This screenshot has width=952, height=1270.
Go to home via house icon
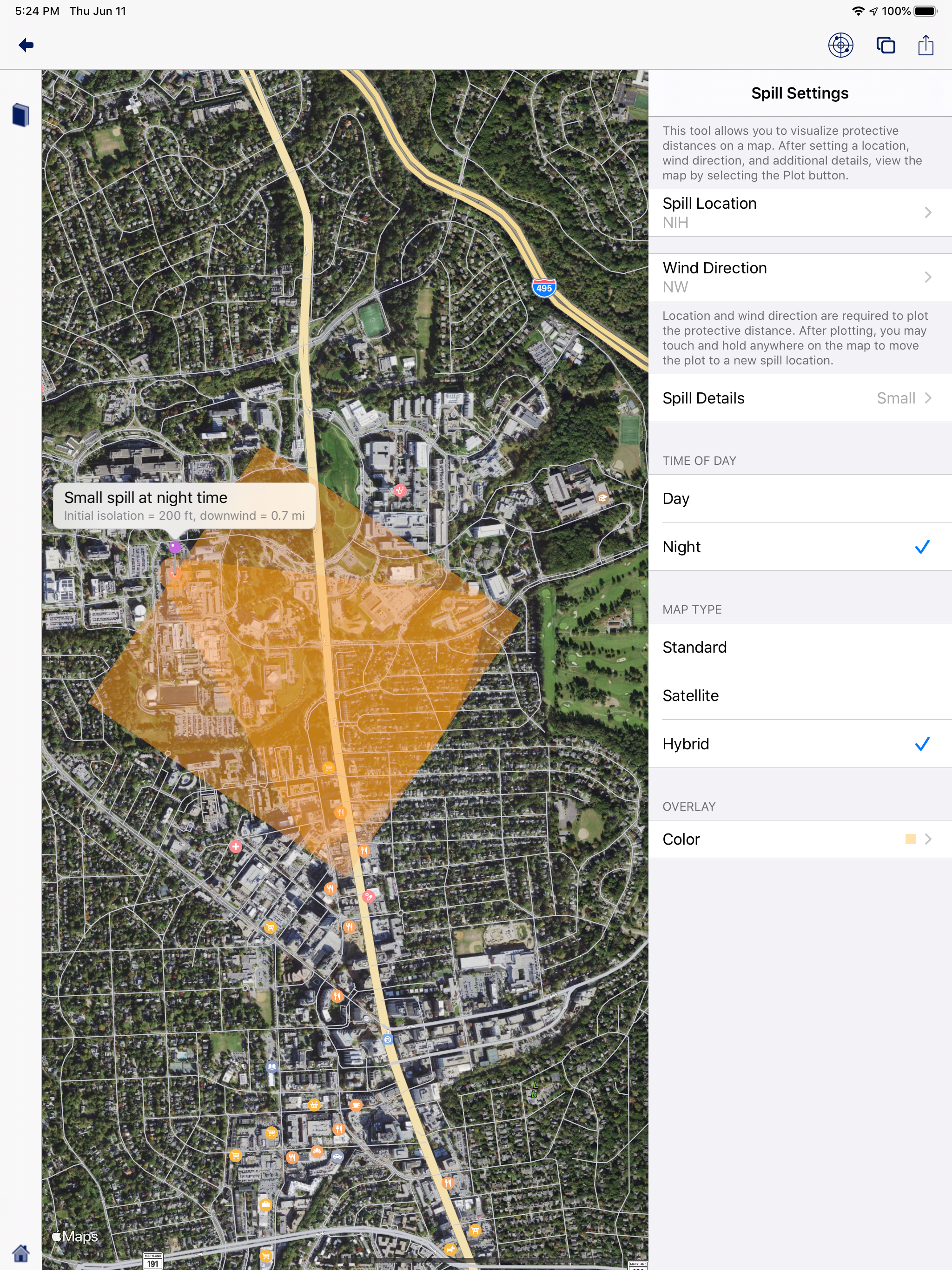pos(20,1252)
